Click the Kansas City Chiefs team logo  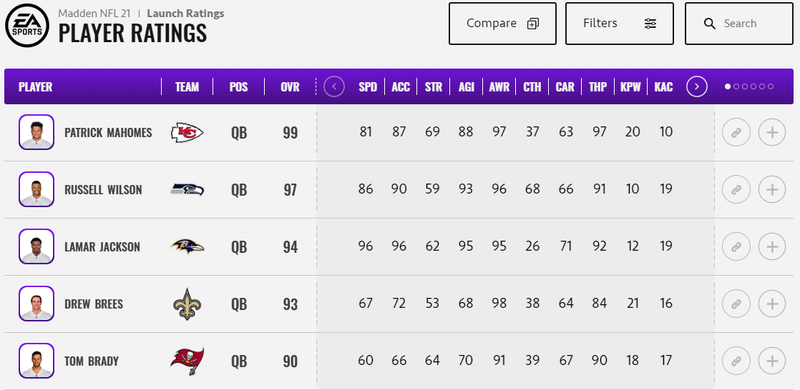tap(187, 133)
